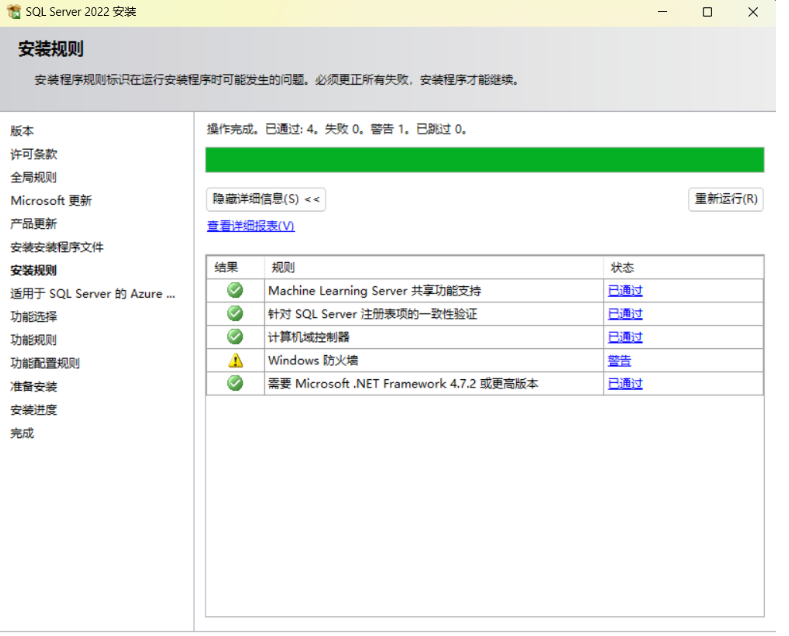This screenshot has height=636, width=789.
Task: Select 安装安装程序文件 step in the sidebar
Action: (57, 247)
